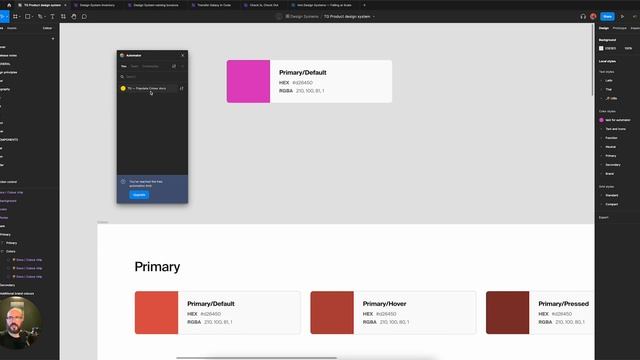Select the Colors group layer
The image size is (640, 360).
coord(11,251)
